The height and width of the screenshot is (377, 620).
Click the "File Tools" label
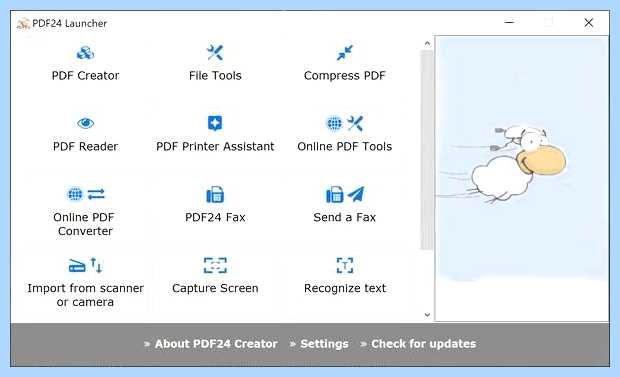pos(215,76)
